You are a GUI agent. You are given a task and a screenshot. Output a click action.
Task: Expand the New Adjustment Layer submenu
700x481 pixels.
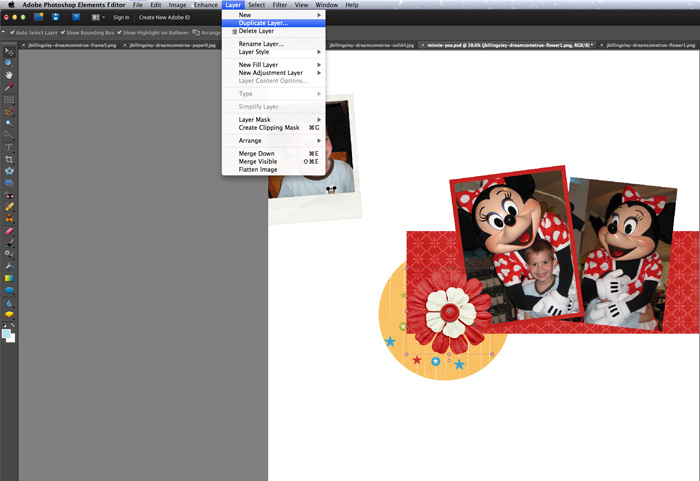274,73
